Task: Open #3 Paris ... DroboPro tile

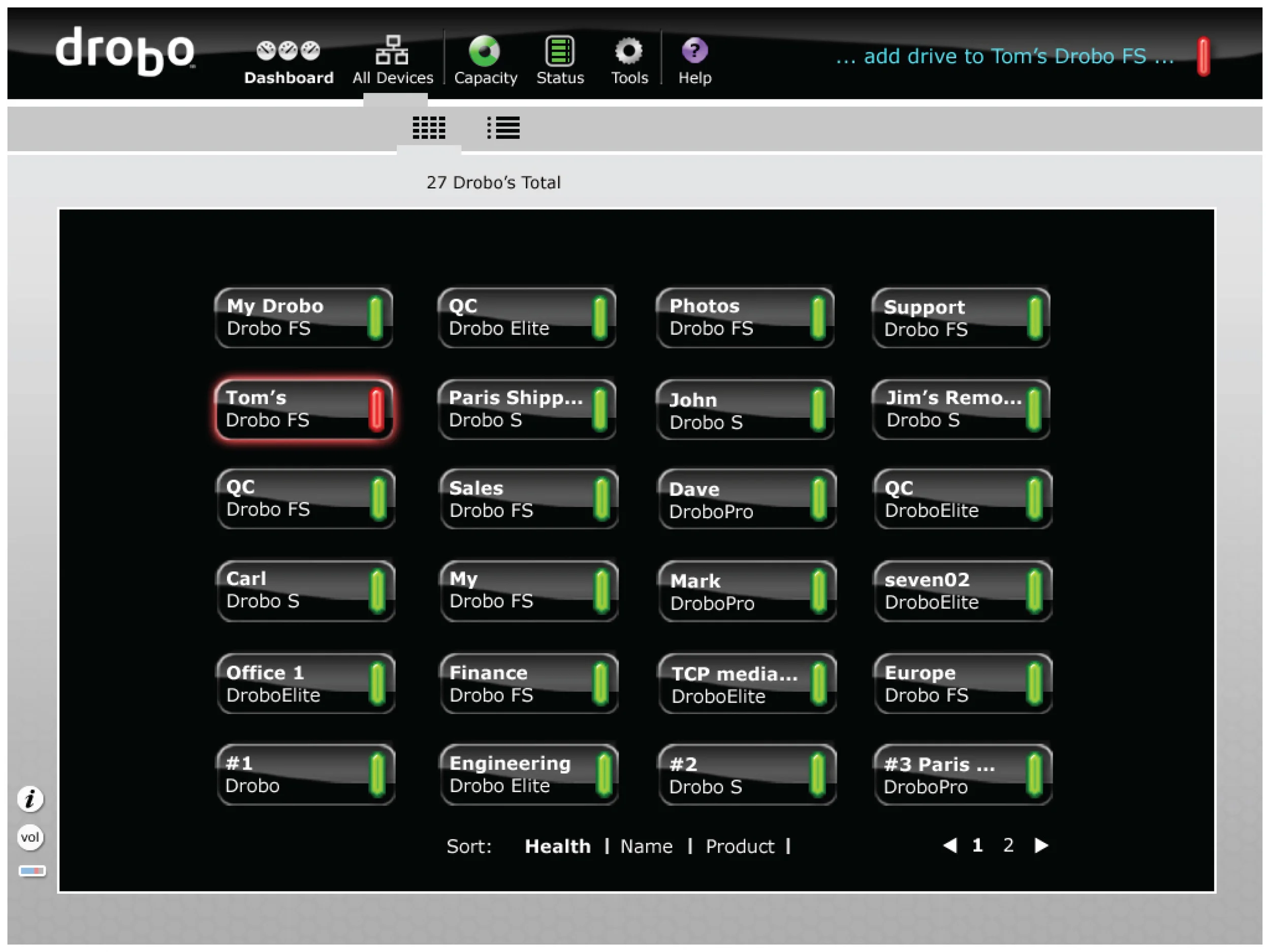Action: click(963, 775)
